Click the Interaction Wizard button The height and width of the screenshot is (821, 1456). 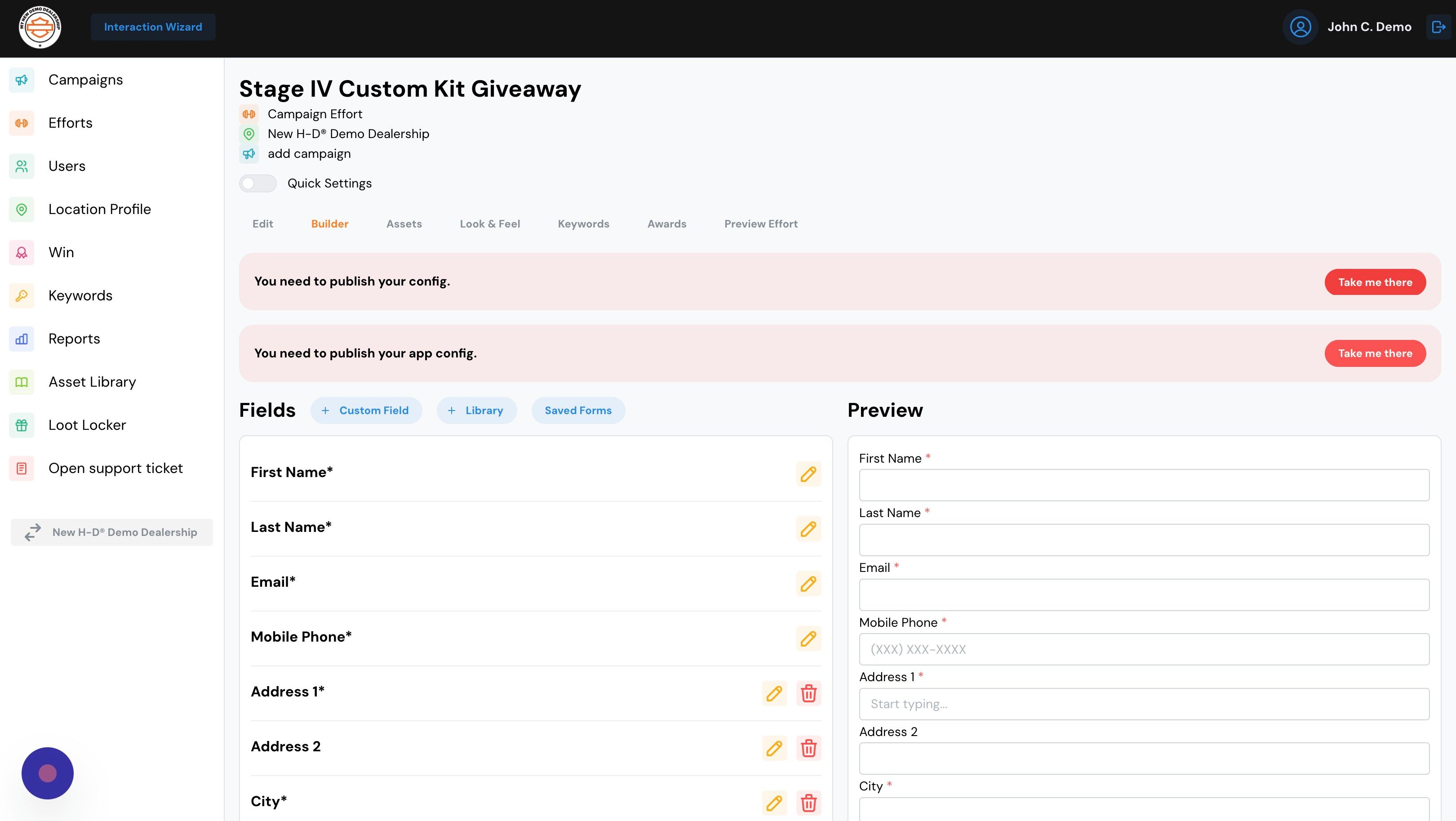[x=153, y=27]
